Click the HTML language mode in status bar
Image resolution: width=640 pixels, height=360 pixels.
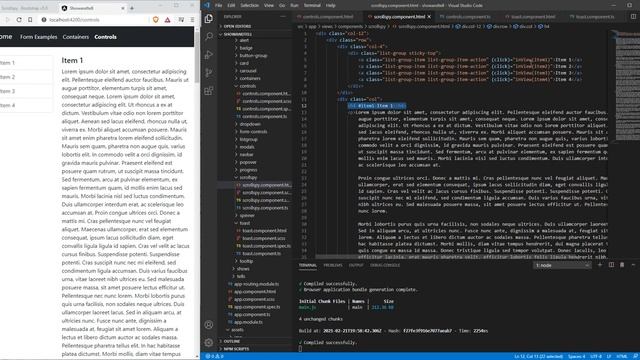point(622,356)
